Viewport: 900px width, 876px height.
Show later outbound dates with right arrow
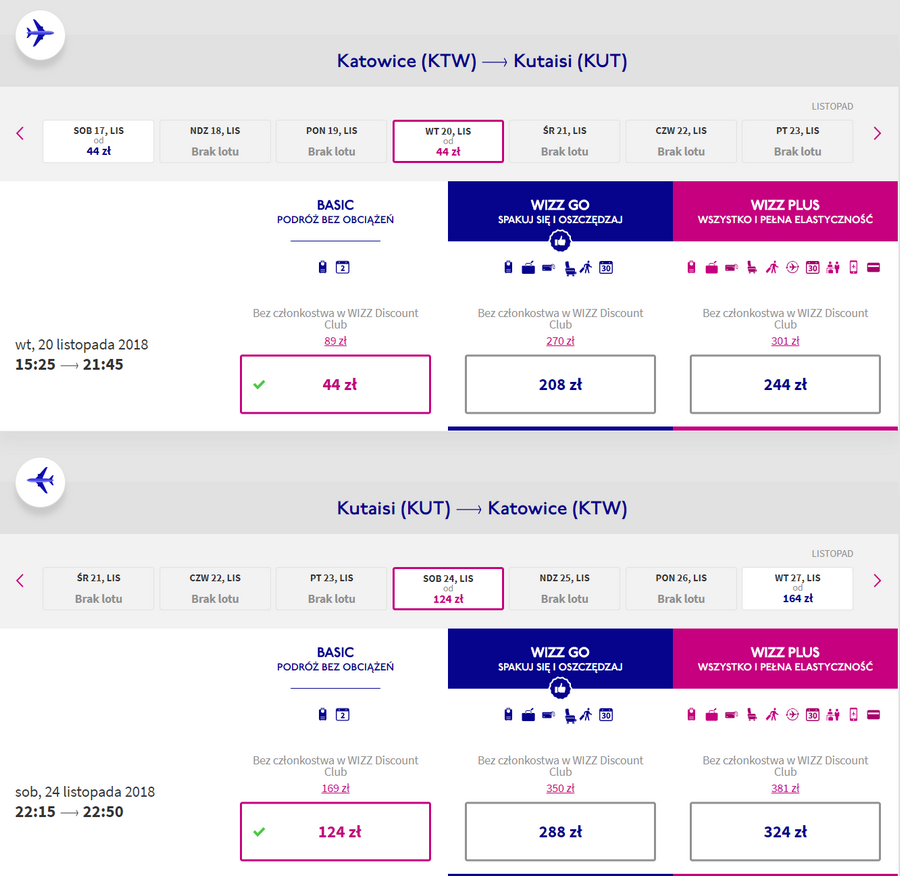tap(877, 134)
